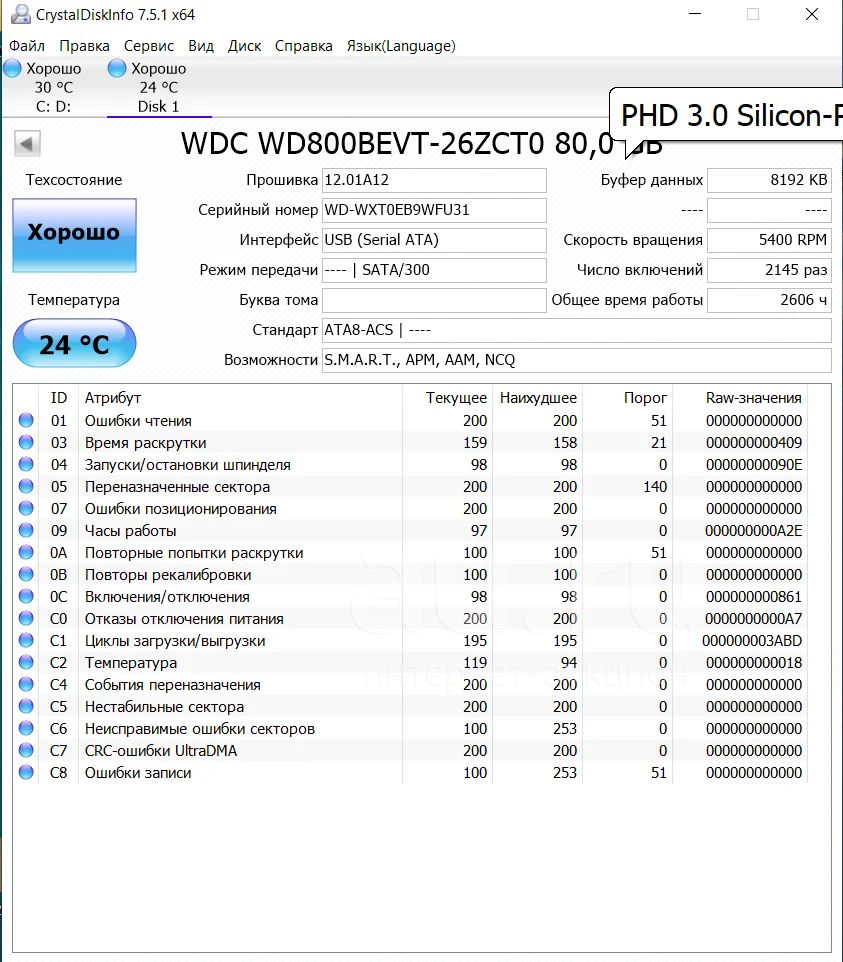Click the Буфер данных value 8192 KB
843x962 pixels.
(x=769, y=180)
